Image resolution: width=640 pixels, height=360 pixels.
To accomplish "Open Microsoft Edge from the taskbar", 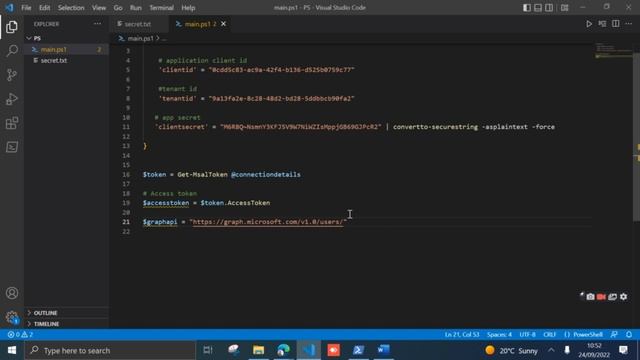I will click(283, 350).
